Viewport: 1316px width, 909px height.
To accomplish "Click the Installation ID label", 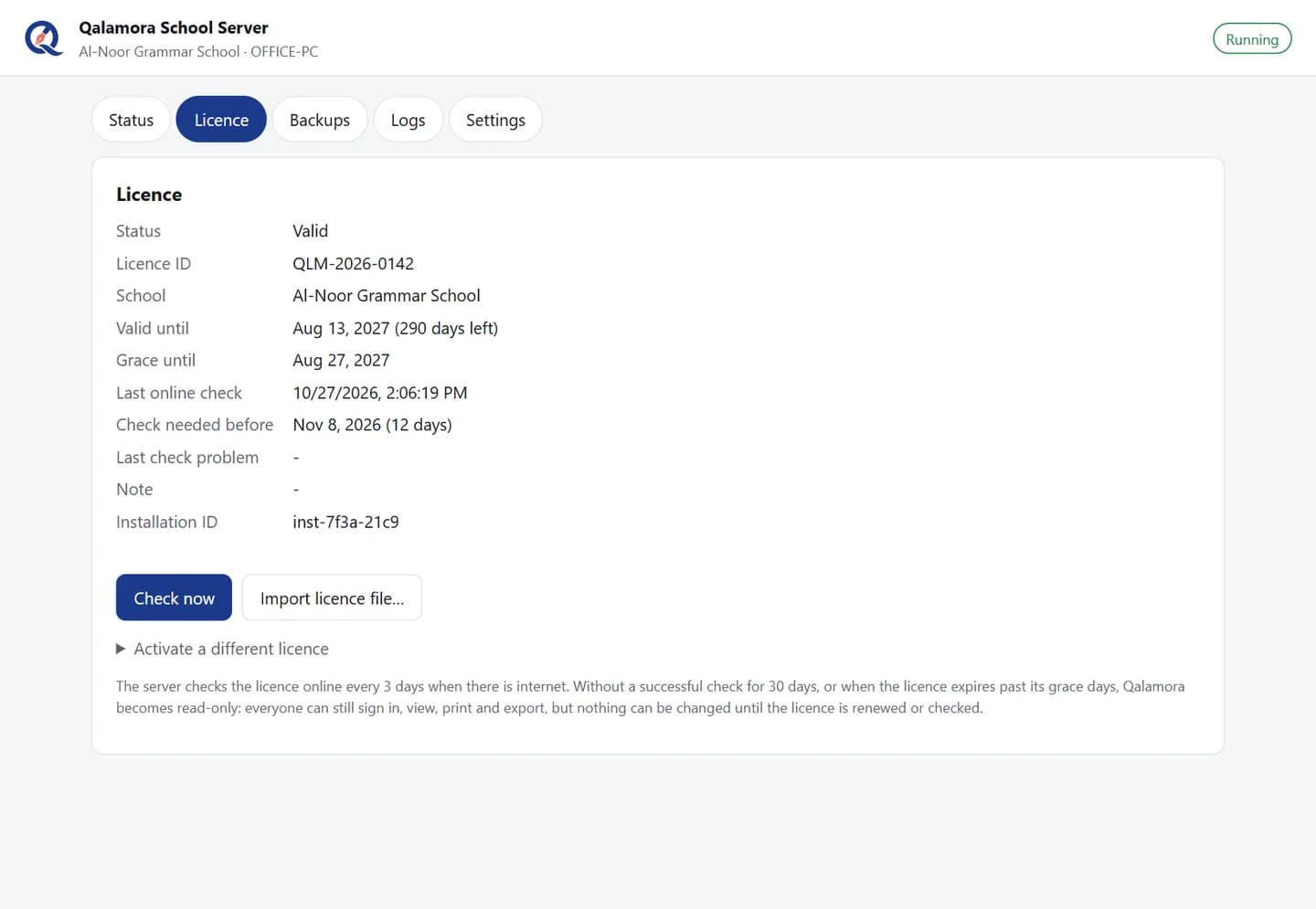I will point(166,523).
